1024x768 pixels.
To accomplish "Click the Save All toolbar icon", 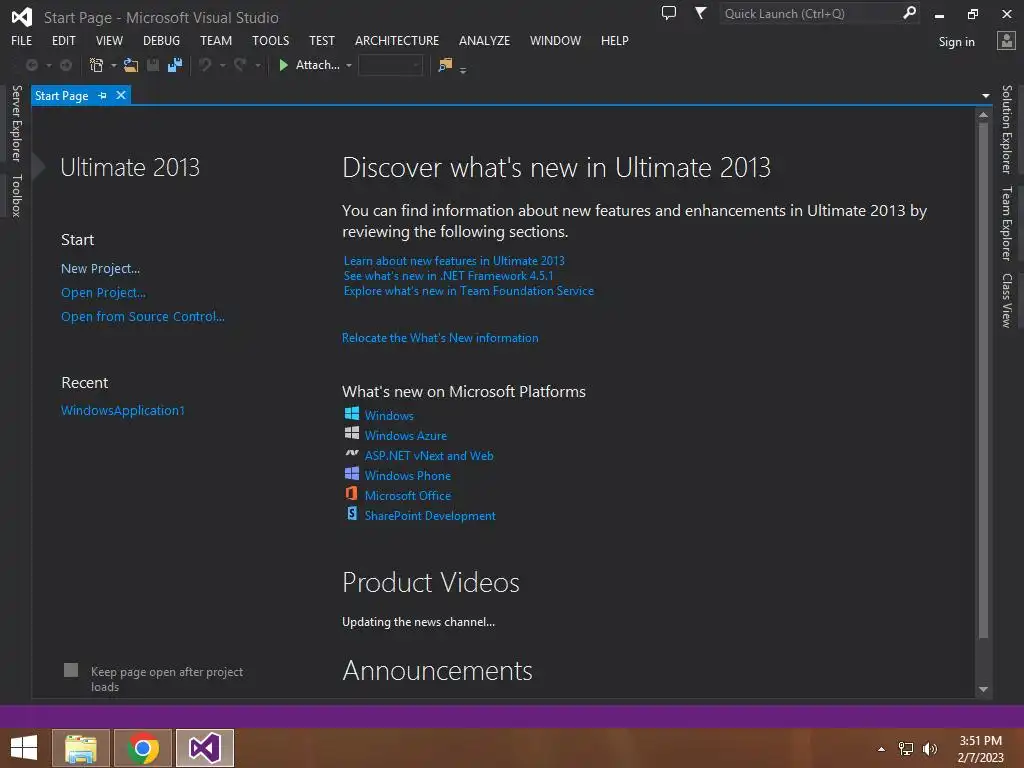I will tap(175, 65).
